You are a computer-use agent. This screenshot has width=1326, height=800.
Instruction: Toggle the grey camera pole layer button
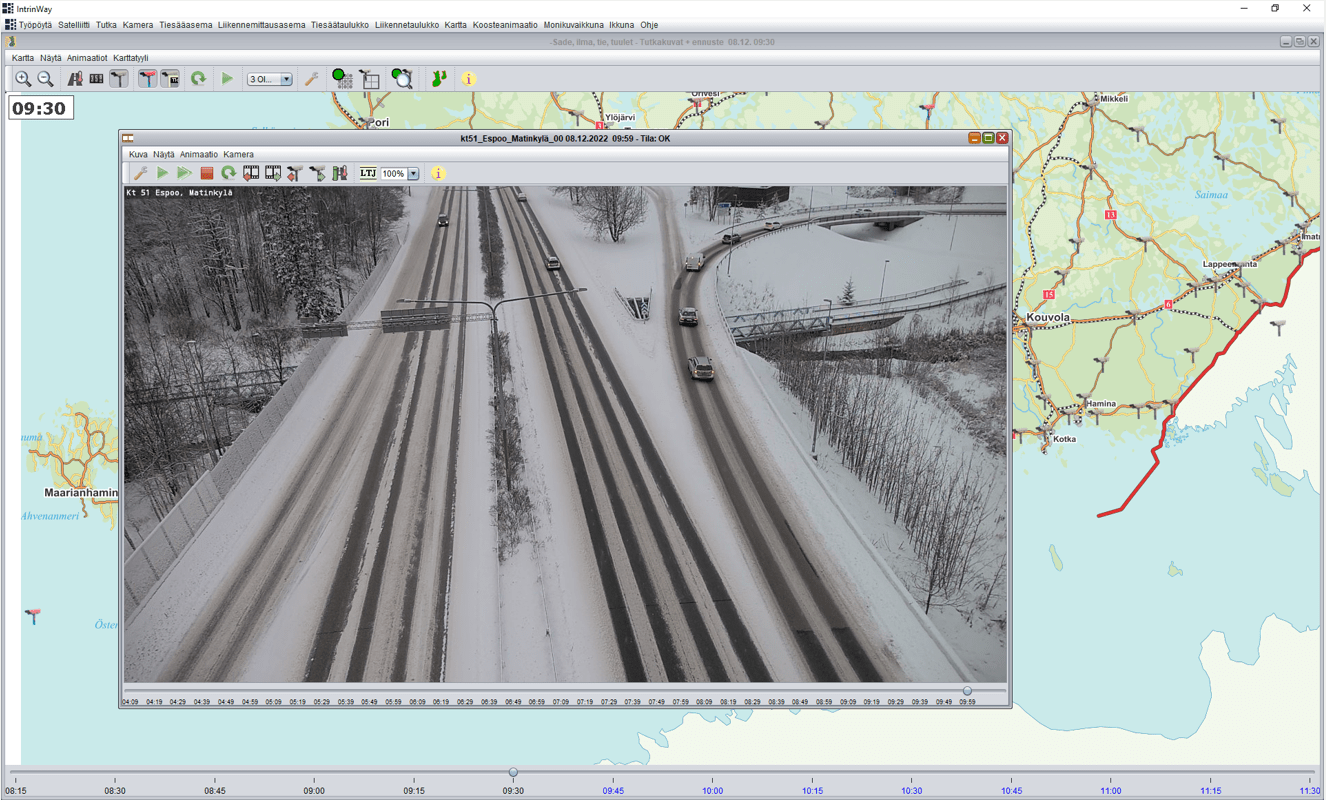pos(119,79)
